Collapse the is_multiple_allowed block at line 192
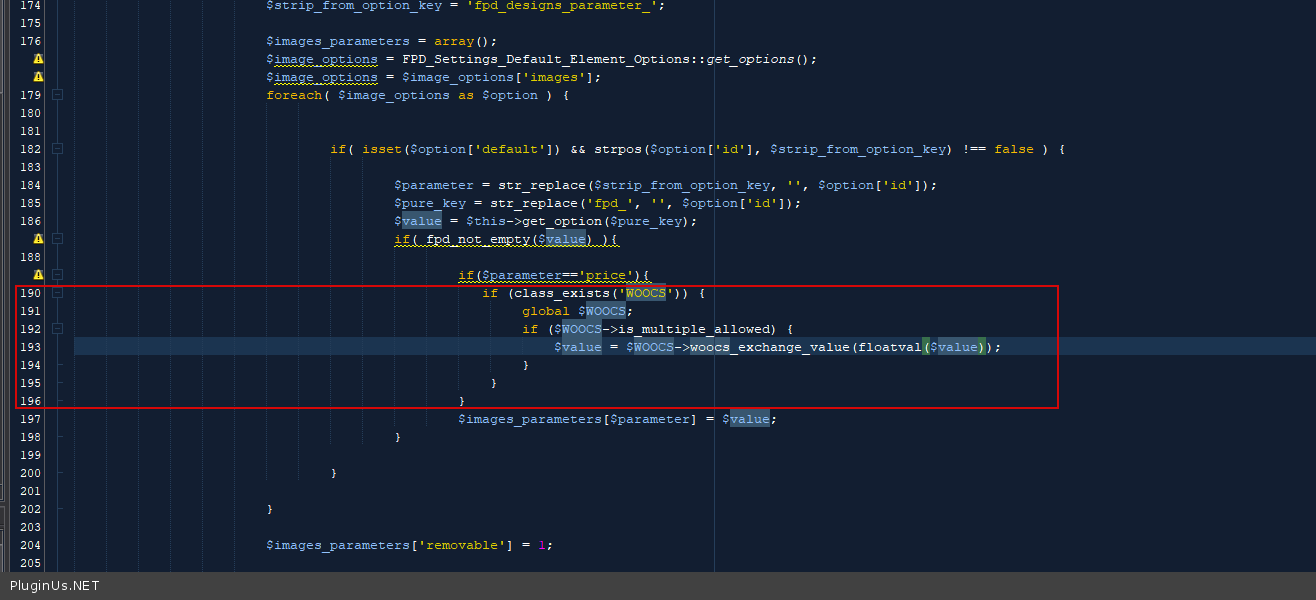The image size is (1316, 600). point(57,329)
